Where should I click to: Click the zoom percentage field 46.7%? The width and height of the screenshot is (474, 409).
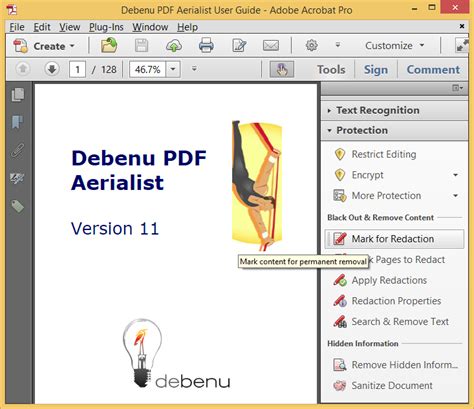point(147,69)
